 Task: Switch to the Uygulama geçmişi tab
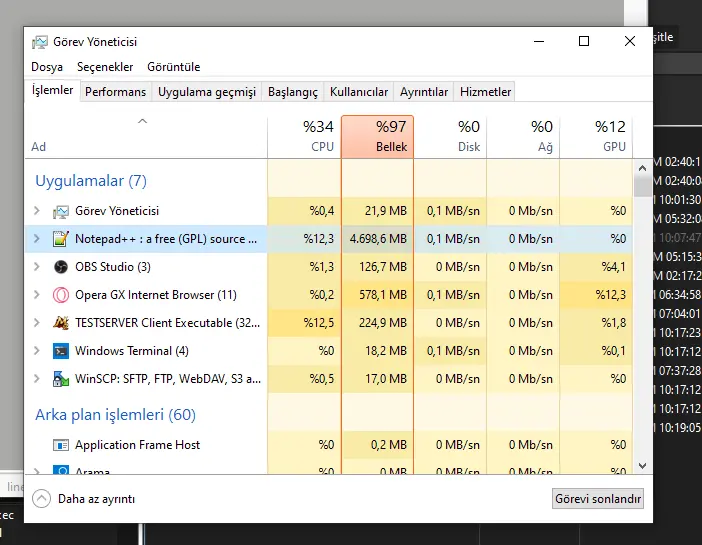click(207, 92)
